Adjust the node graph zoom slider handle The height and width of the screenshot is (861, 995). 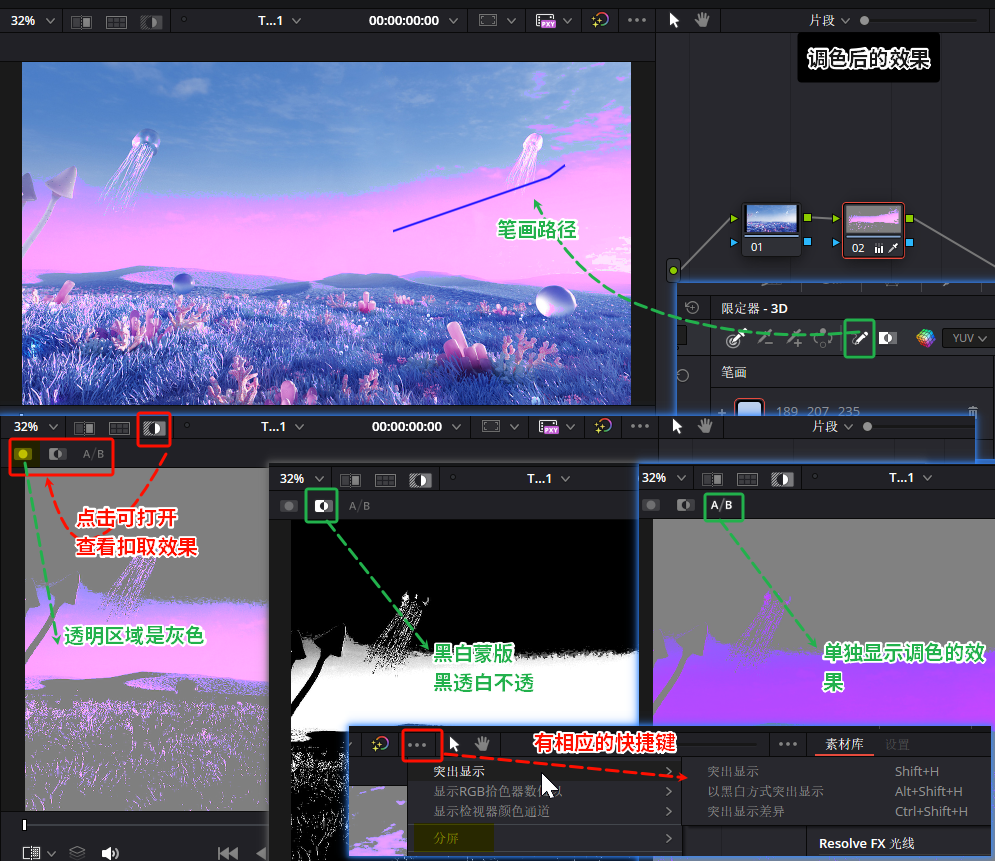[864, 20]
